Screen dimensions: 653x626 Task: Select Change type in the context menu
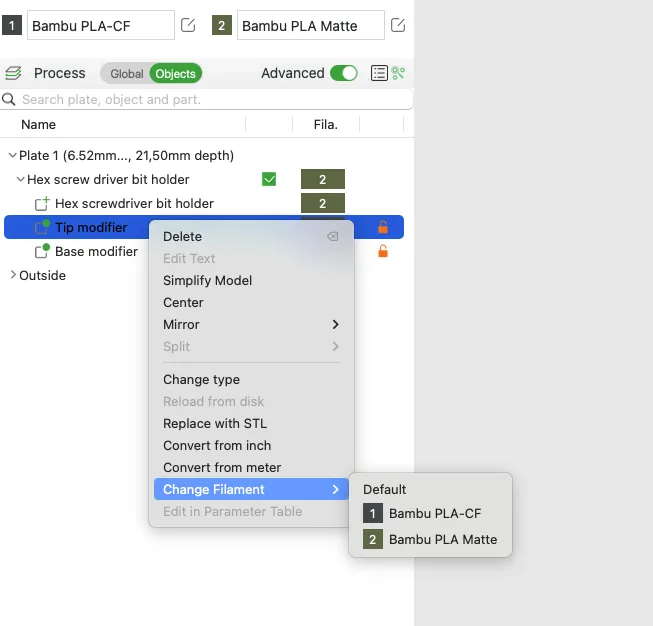[251, 379]
